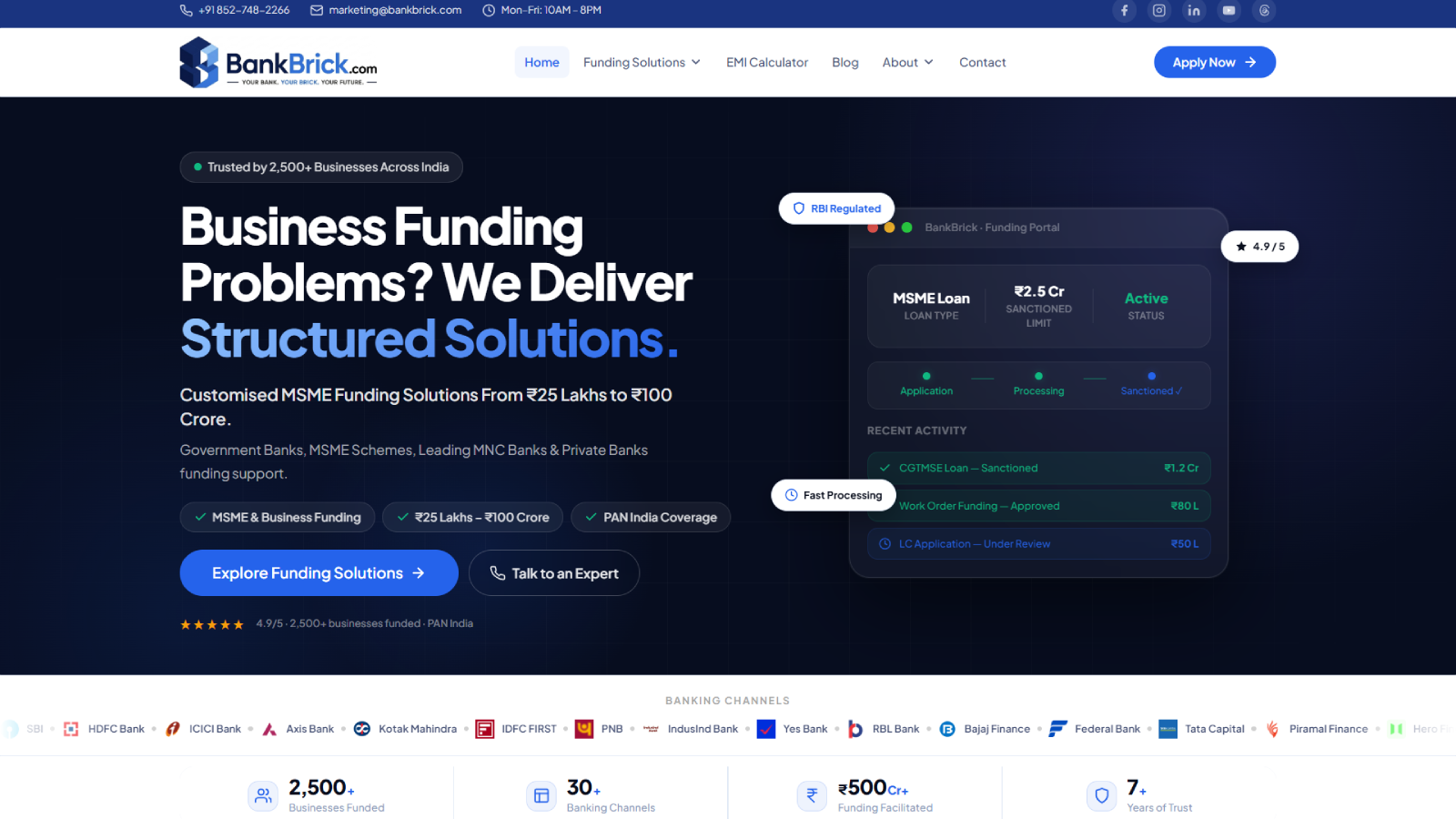The height and width of the screenshot is (819, 1456).
Task: Click the shield icon in RBI Regulated badge
Action: pyautogui.click(x=799, y=208)
